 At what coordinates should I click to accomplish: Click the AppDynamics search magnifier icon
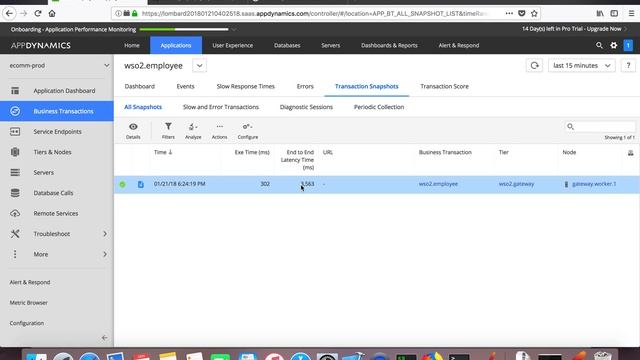tap(599, 45)
